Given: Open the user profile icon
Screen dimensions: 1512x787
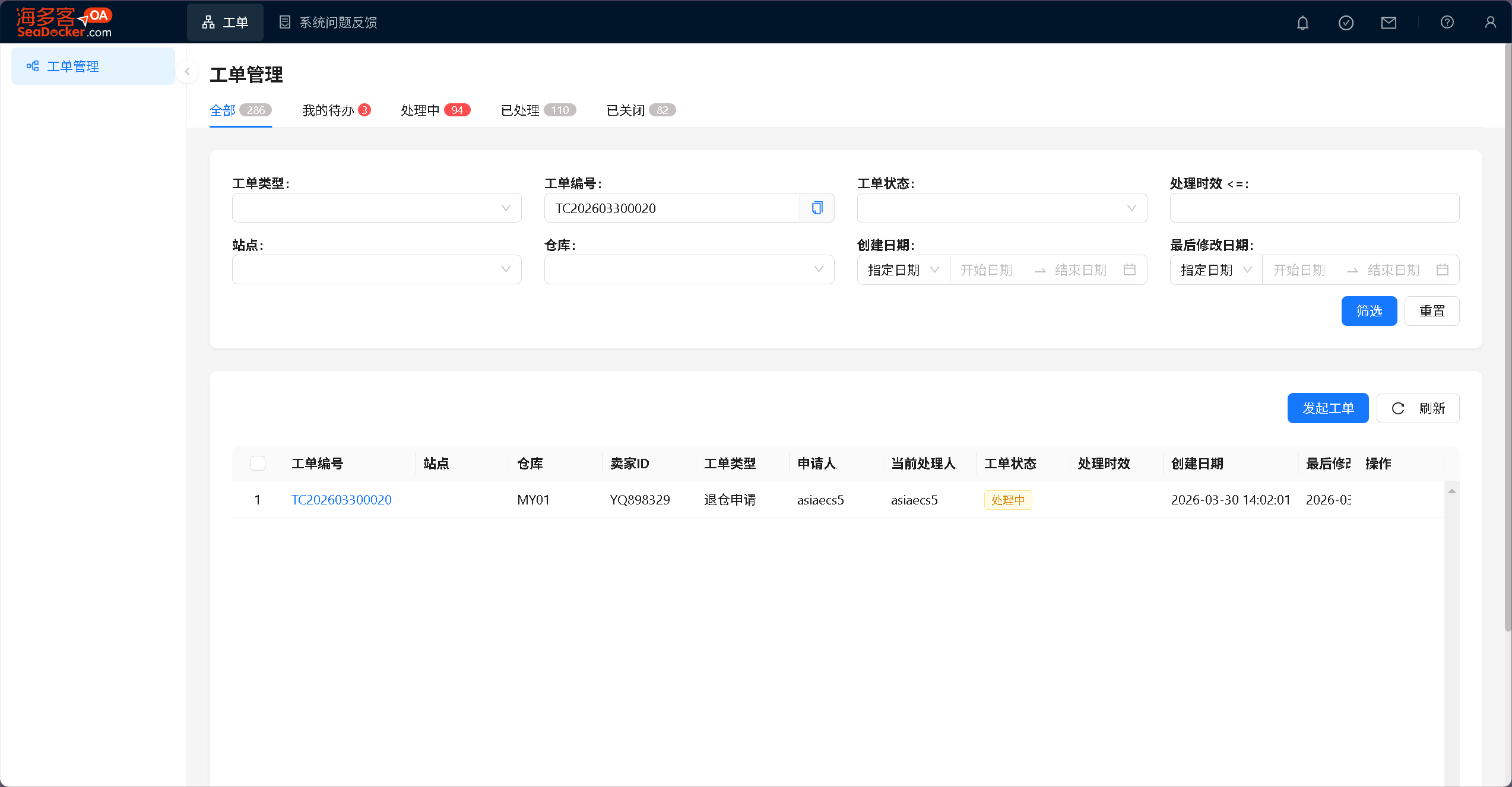Looking at the screenshot, I should [x=1490, y=23].
